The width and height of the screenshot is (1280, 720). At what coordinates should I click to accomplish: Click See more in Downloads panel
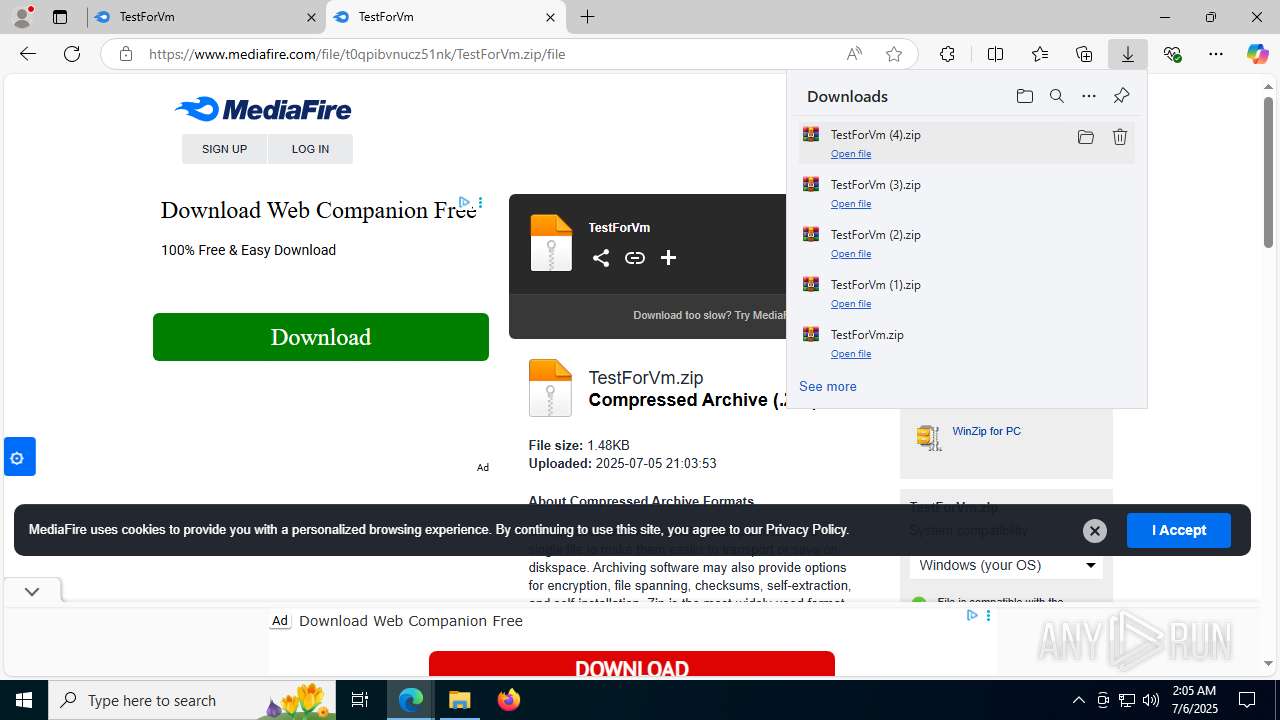828,386
